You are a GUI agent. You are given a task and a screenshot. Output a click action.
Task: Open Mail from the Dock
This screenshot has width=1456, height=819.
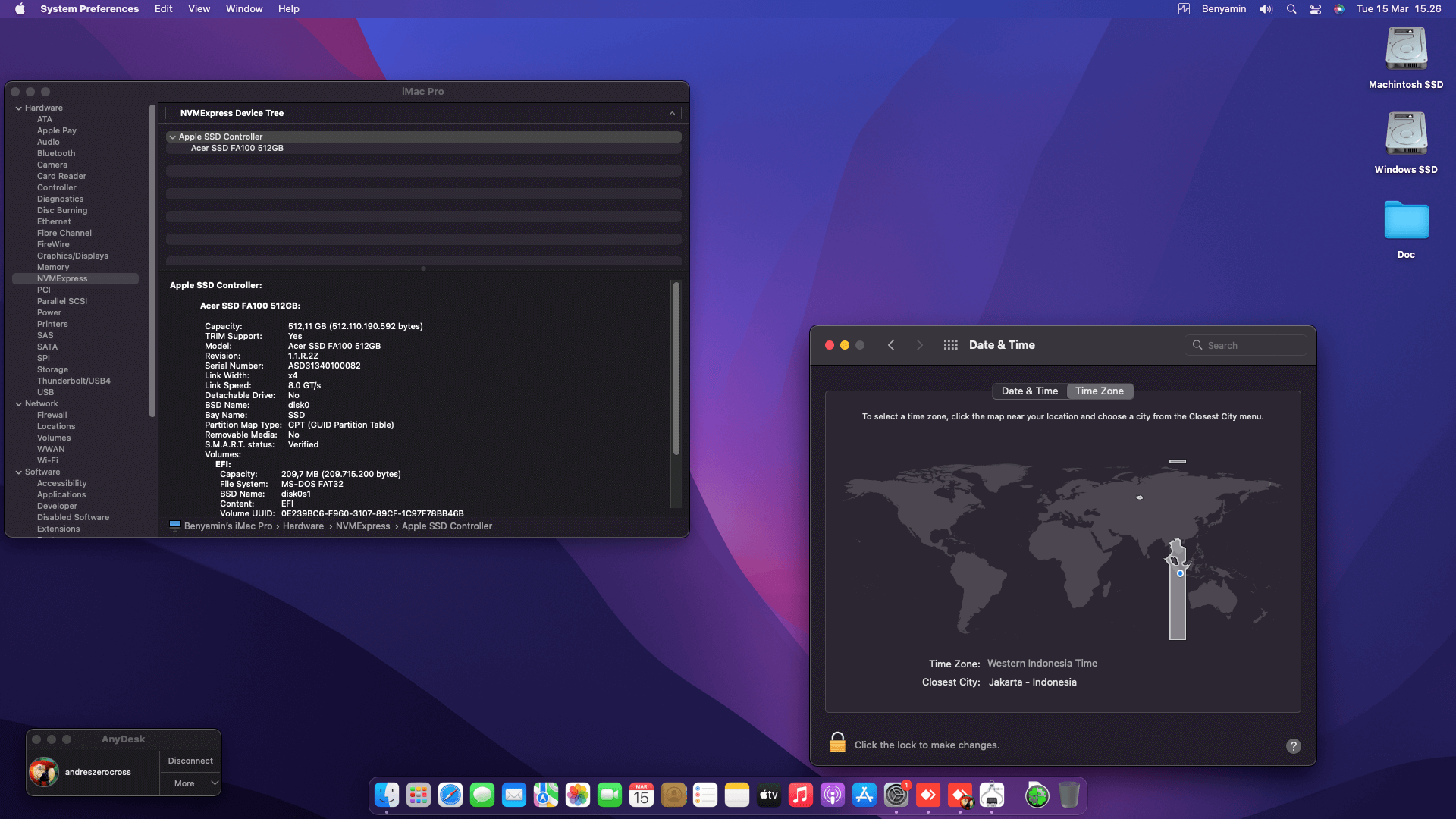pos(514,795)
